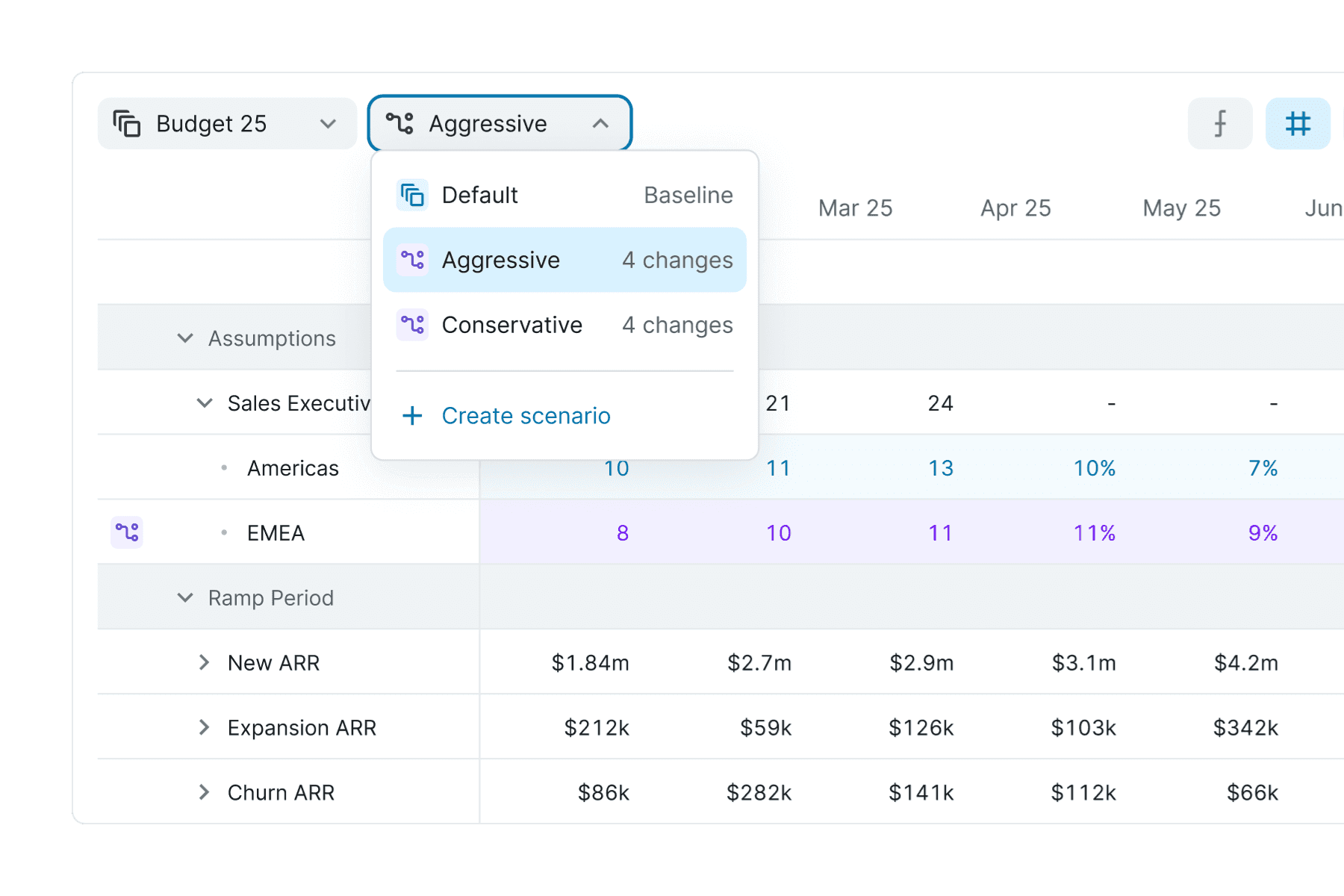Expand the Churn ARR row
This screenshot has height=896, width=1344.
tap(204, 792)
